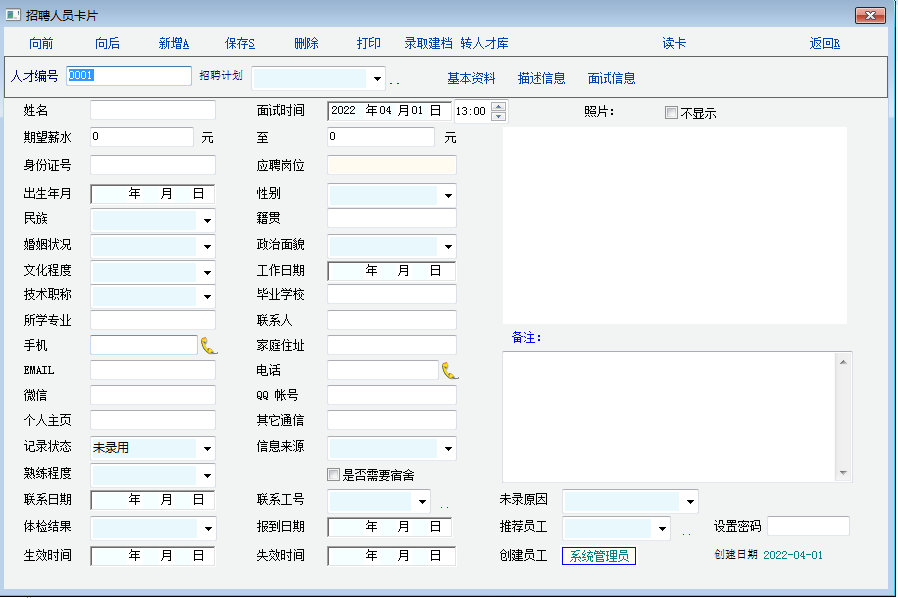Click the 读卡 toolbar button
Image resolution: width=898 pixels, height=598 pixels.
click(674, 44)
